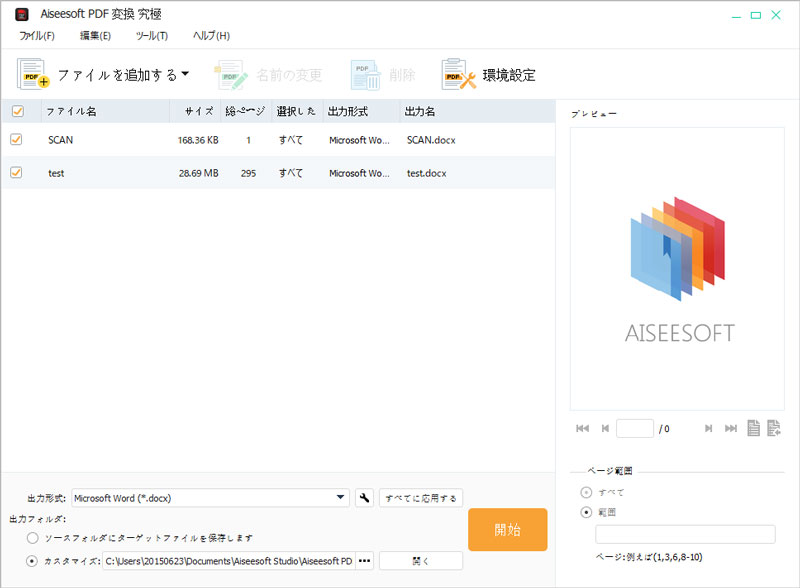Uncheck the test file checkbox
The width and height of the screenshot is (800, 588).
pos(17,173)
